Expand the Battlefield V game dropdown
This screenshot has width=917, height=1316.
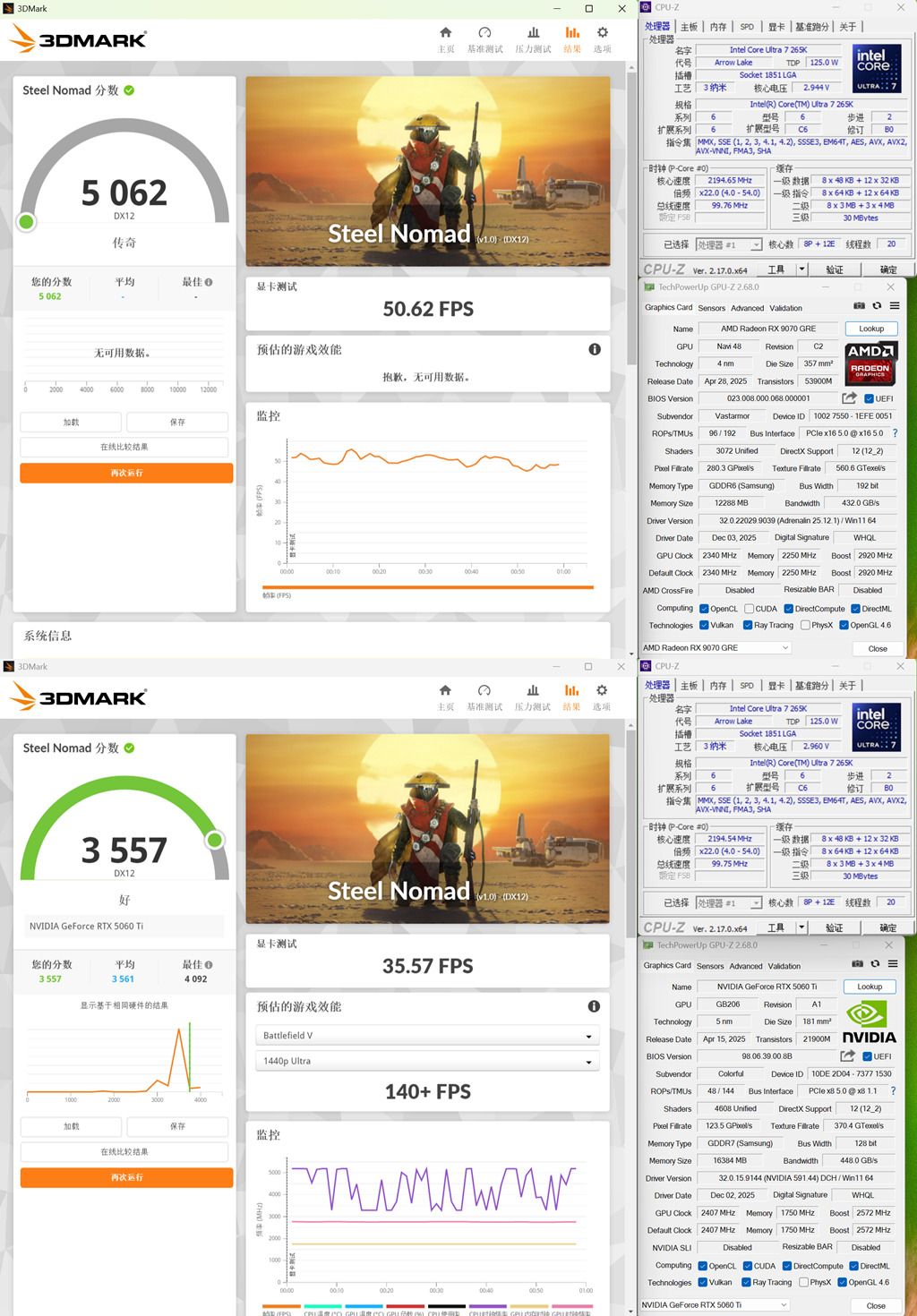tap(428, 1036)
